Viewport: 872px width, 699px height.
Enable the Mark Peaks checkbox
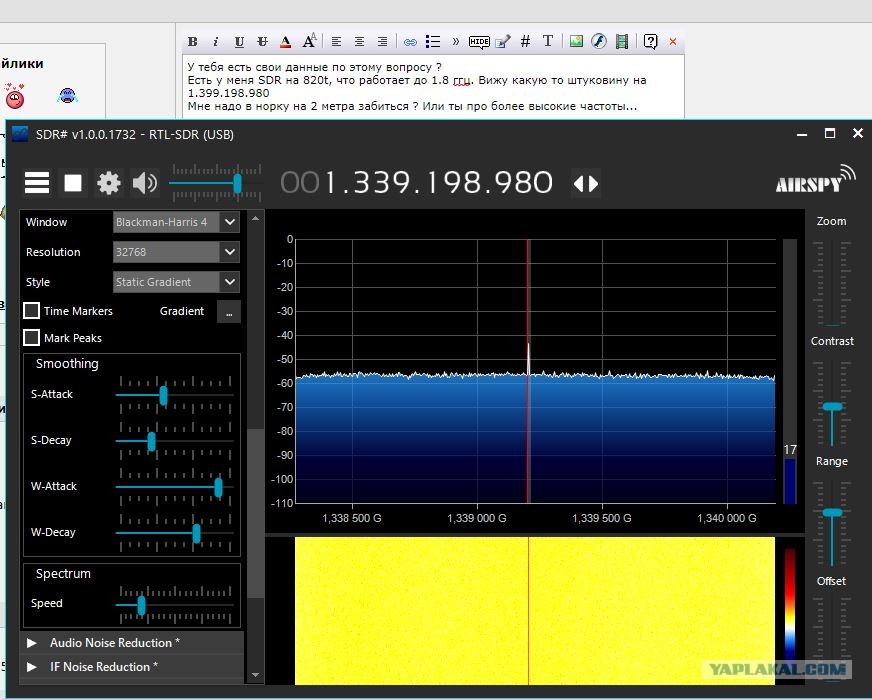click(x=32, y=337)
